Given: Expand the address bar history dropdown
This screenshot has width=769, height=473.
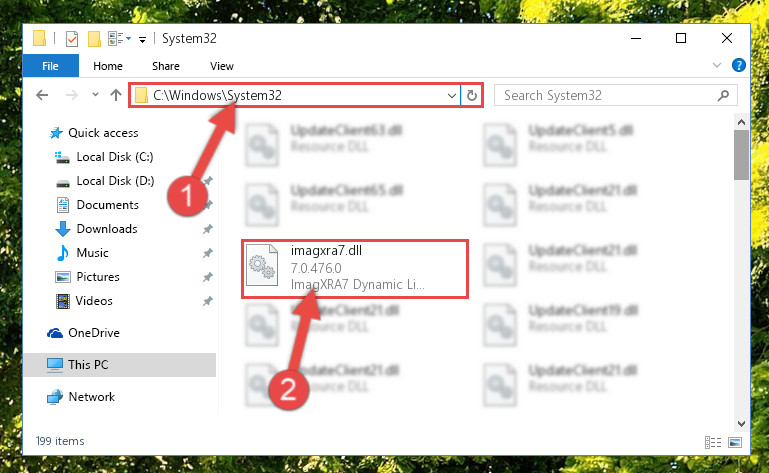Looking at the screenshot, I should [452, 96].
